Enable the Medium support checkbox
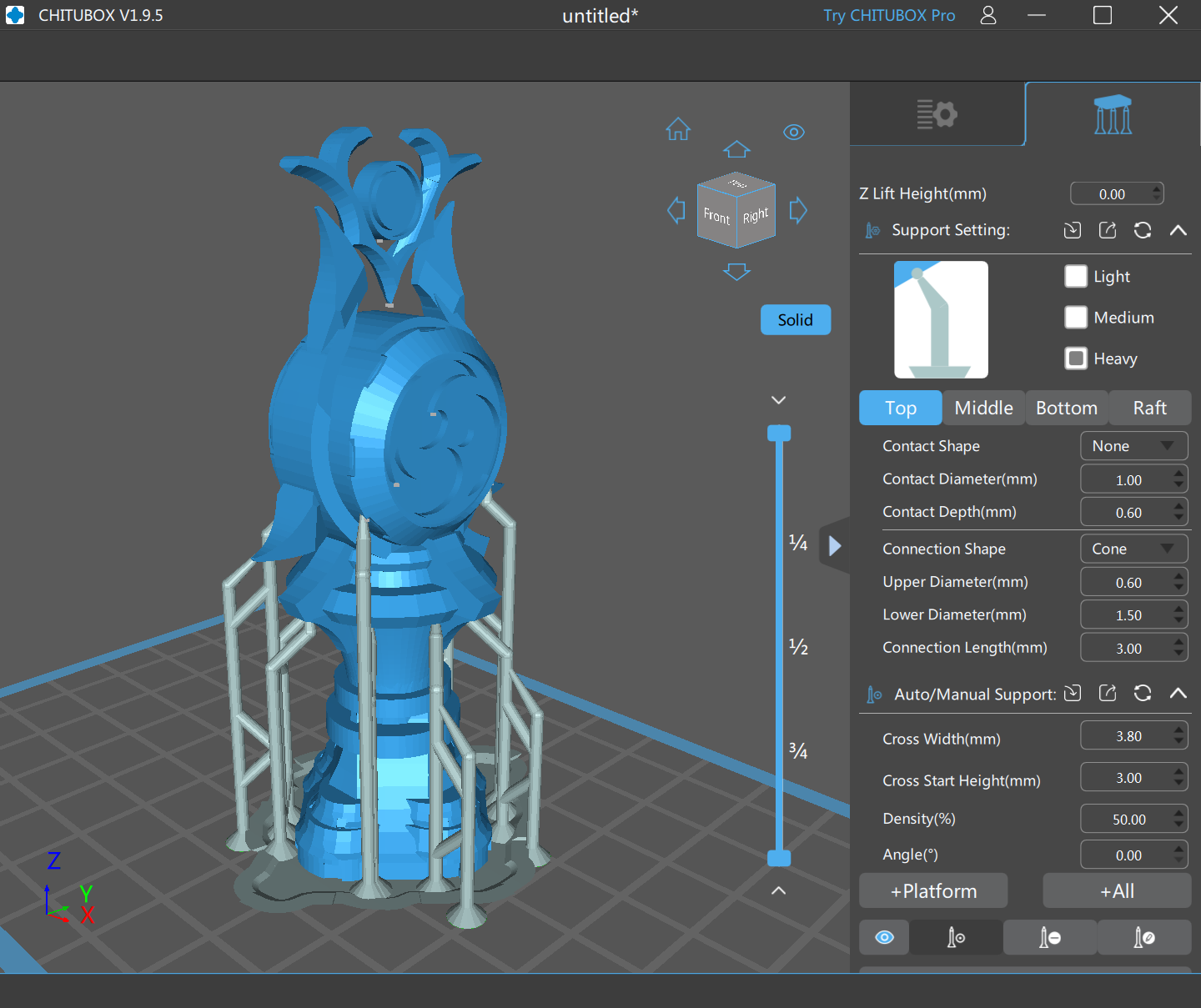Image resolution: width=1201 pixels, height=1008 pixels. 1076,317
